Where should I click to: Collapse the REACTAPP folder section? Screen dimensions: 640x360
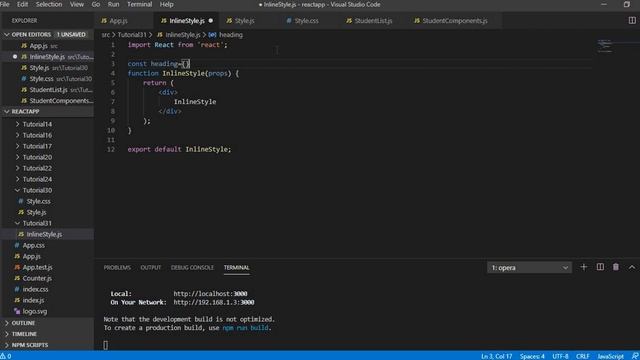point(7,111)
